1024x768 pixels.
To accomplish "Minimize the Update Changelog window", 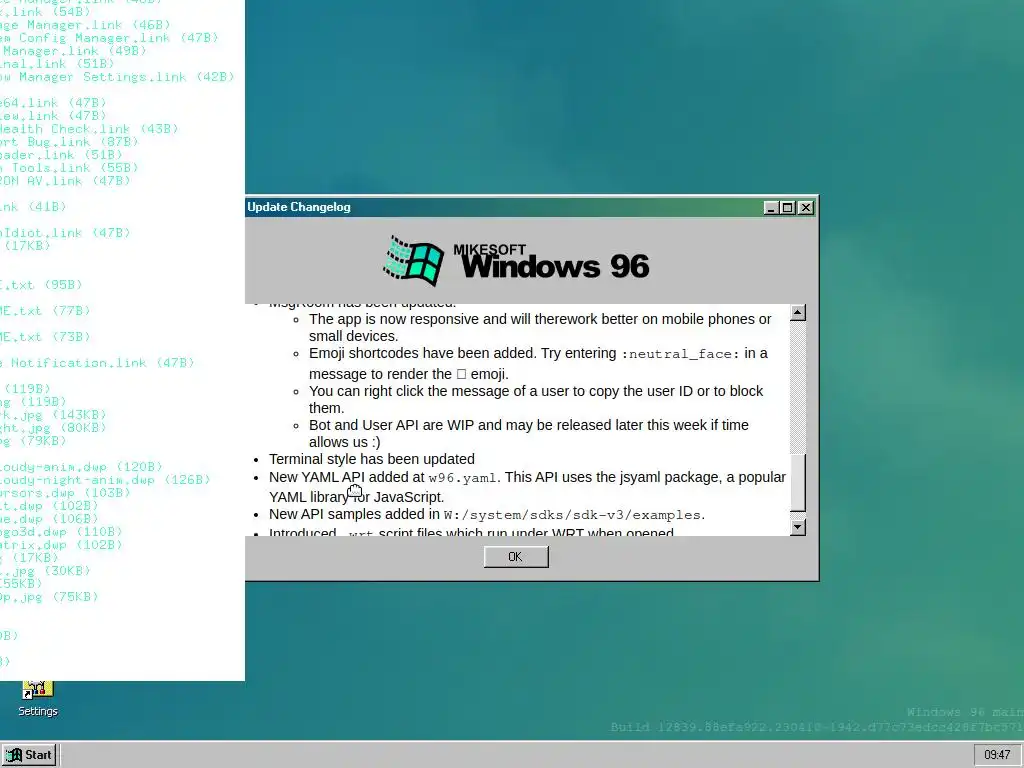I will [x=771, y=208].
